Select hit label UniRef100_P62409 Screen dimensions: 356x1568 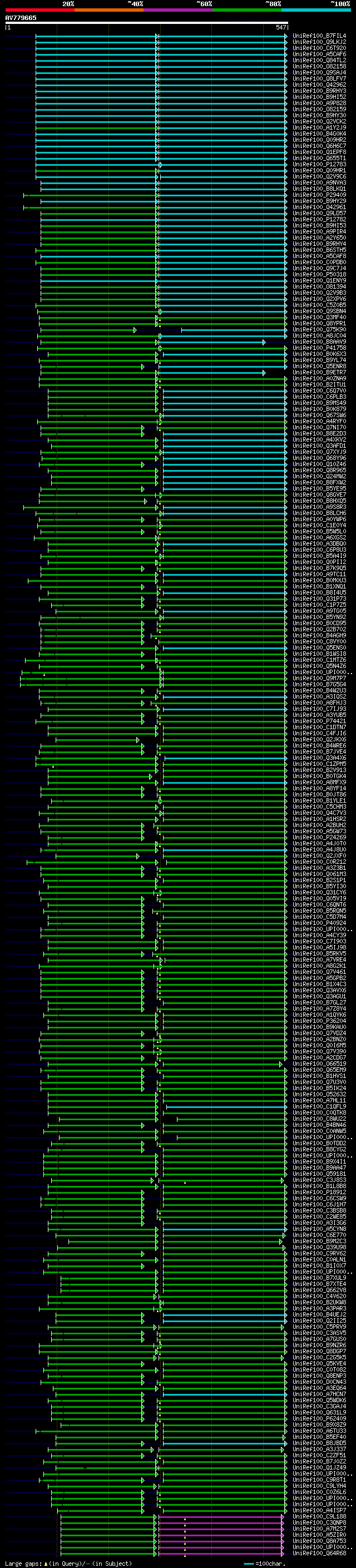pos(319,1419)
